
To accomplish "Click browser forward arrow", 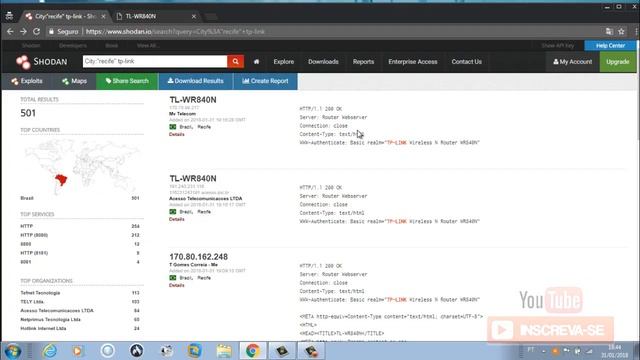I will pos(23,31).
